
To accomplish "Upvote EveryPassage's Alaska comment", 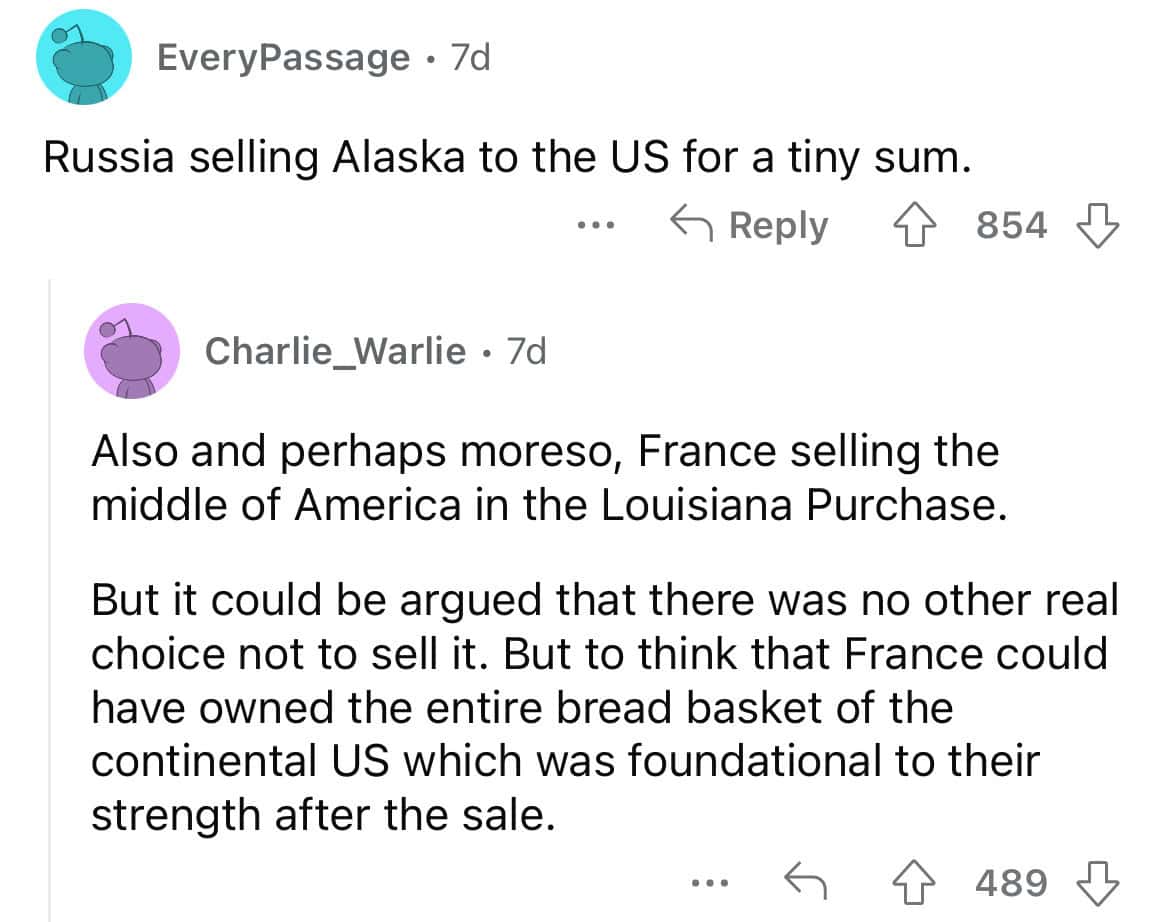I will (917, 225).
